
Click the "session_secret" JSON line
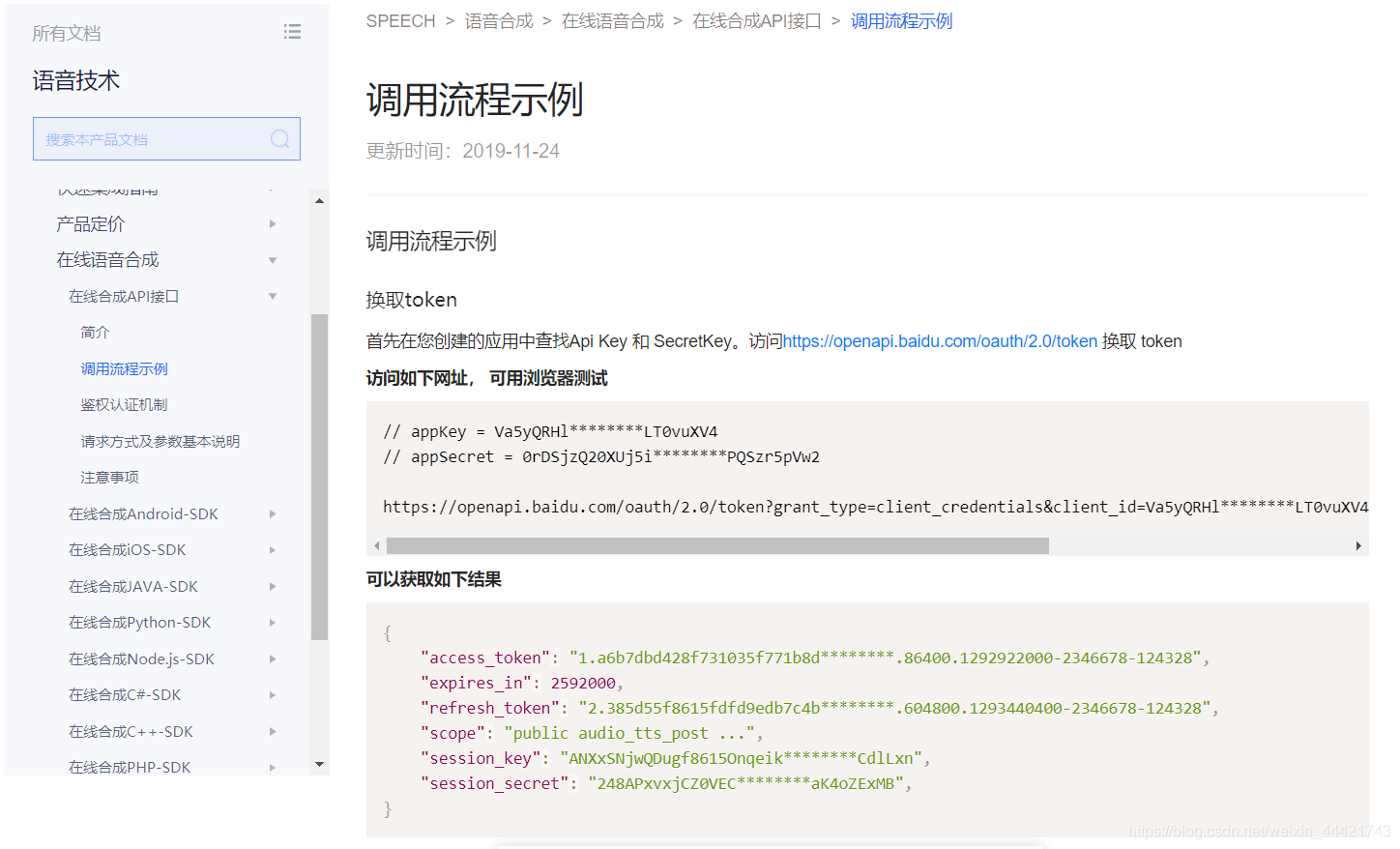666,784
